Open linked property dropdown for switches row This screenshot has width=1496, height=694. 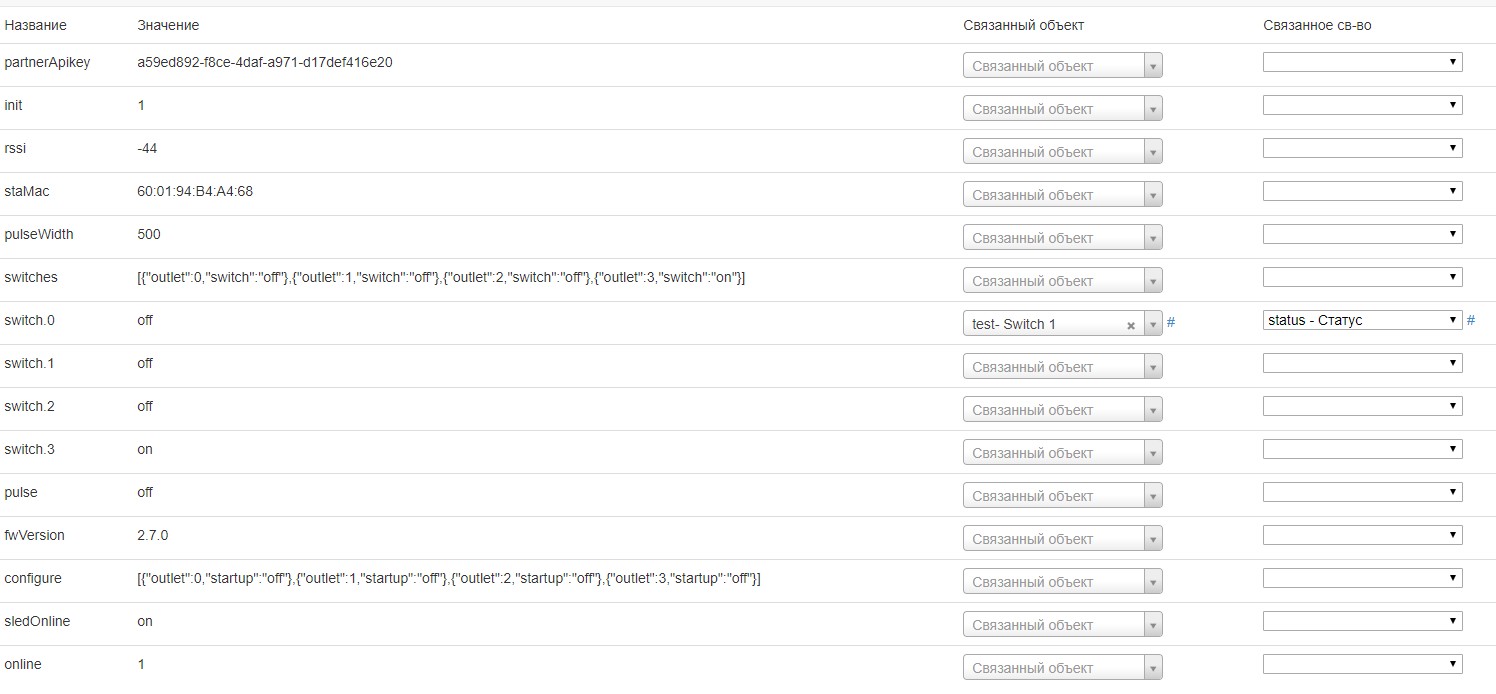(1362, 277)
